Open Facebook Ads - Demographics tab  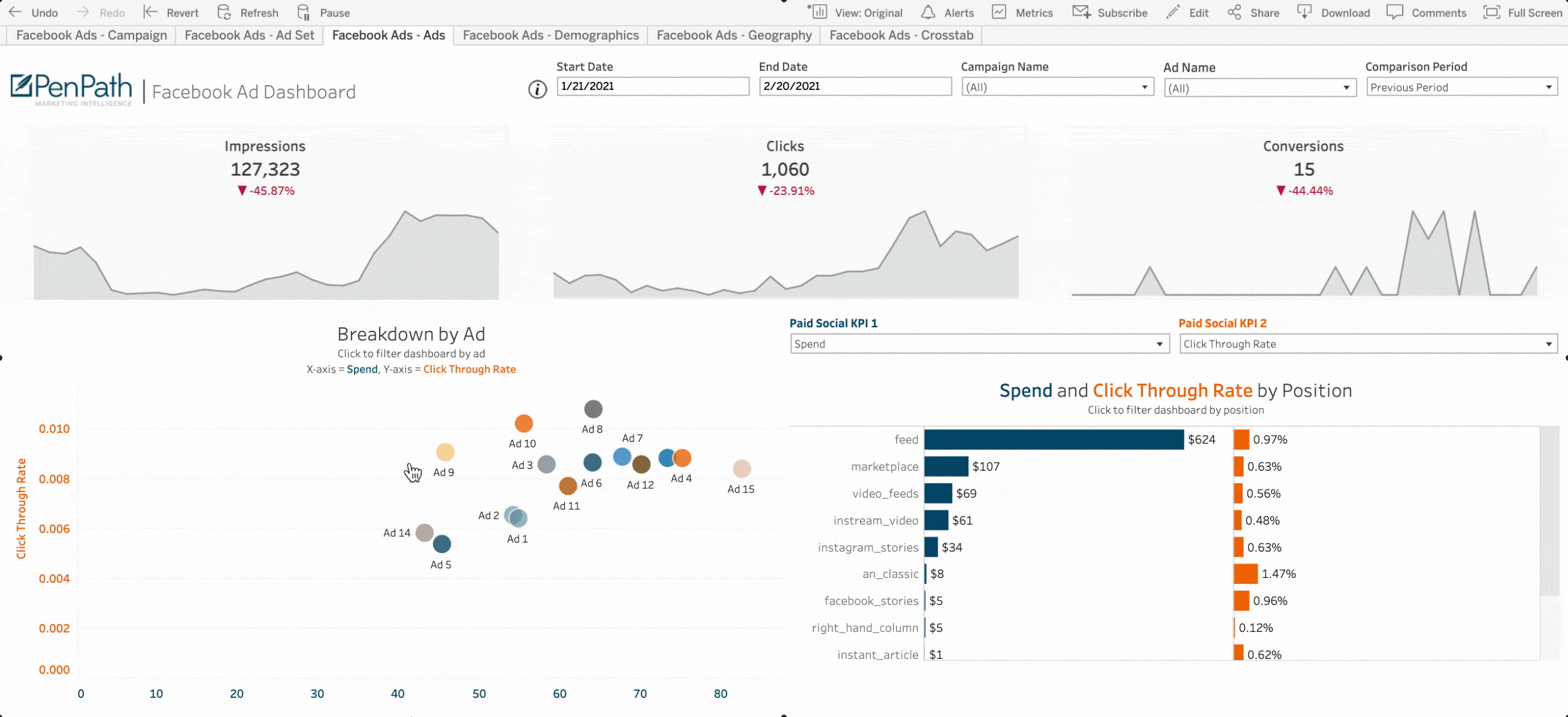pyautogui.click(x=551, y=36)
